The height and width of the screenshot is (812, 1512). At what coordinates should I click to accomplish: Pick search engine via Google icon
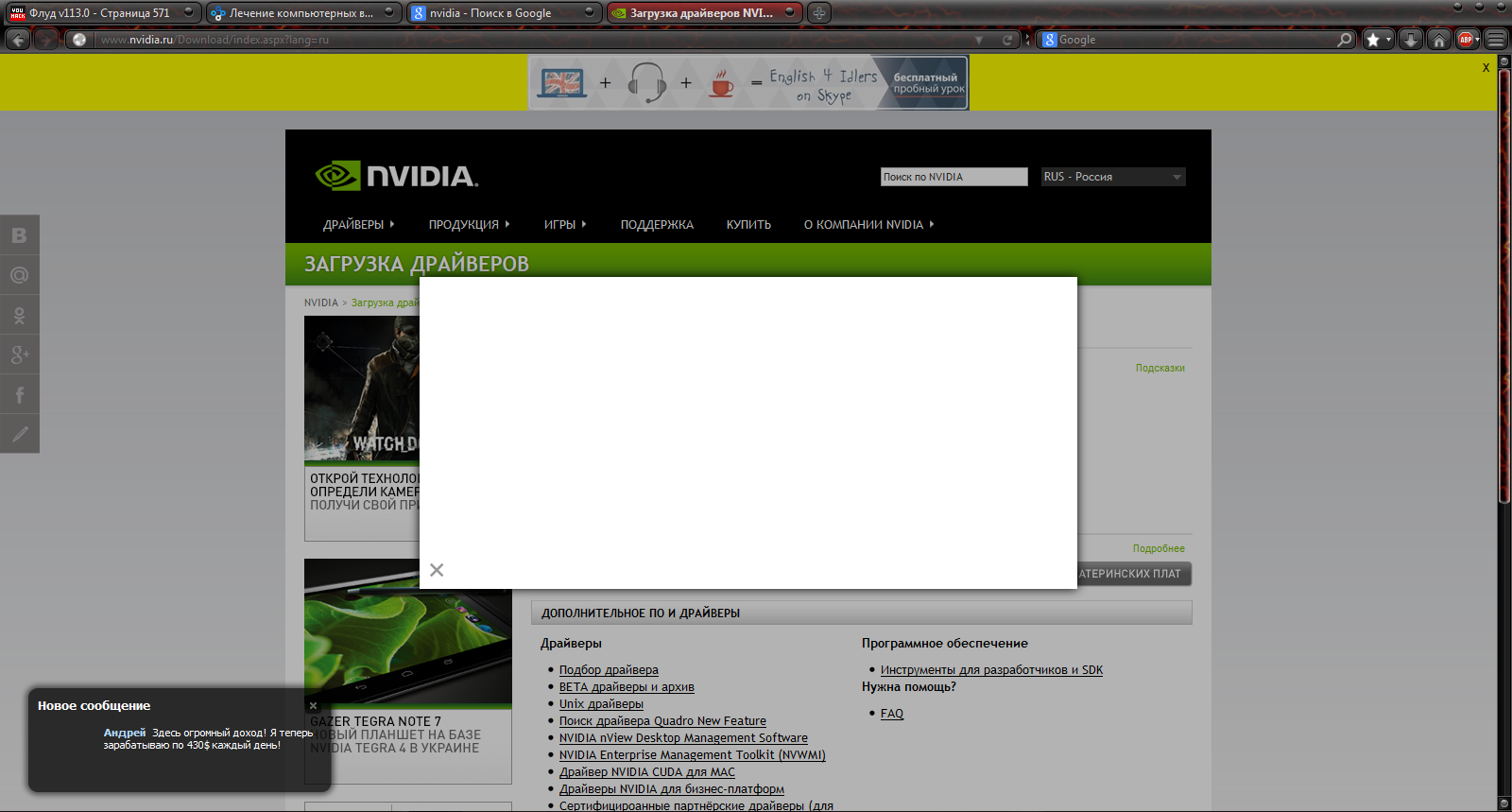pos(1049,40)
